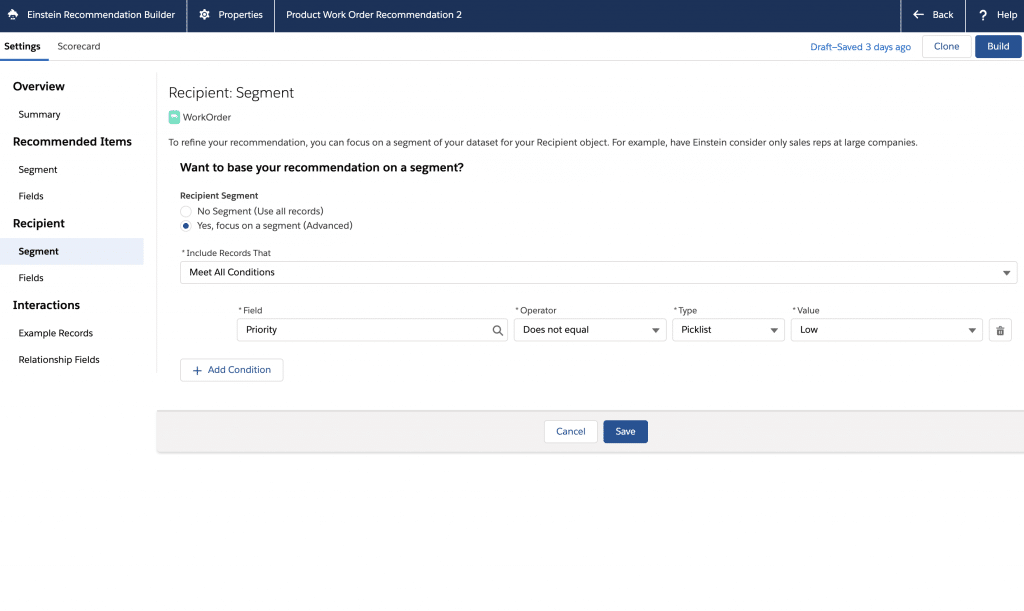Open the Value dropdown showing Low

[x=886, y=329]
